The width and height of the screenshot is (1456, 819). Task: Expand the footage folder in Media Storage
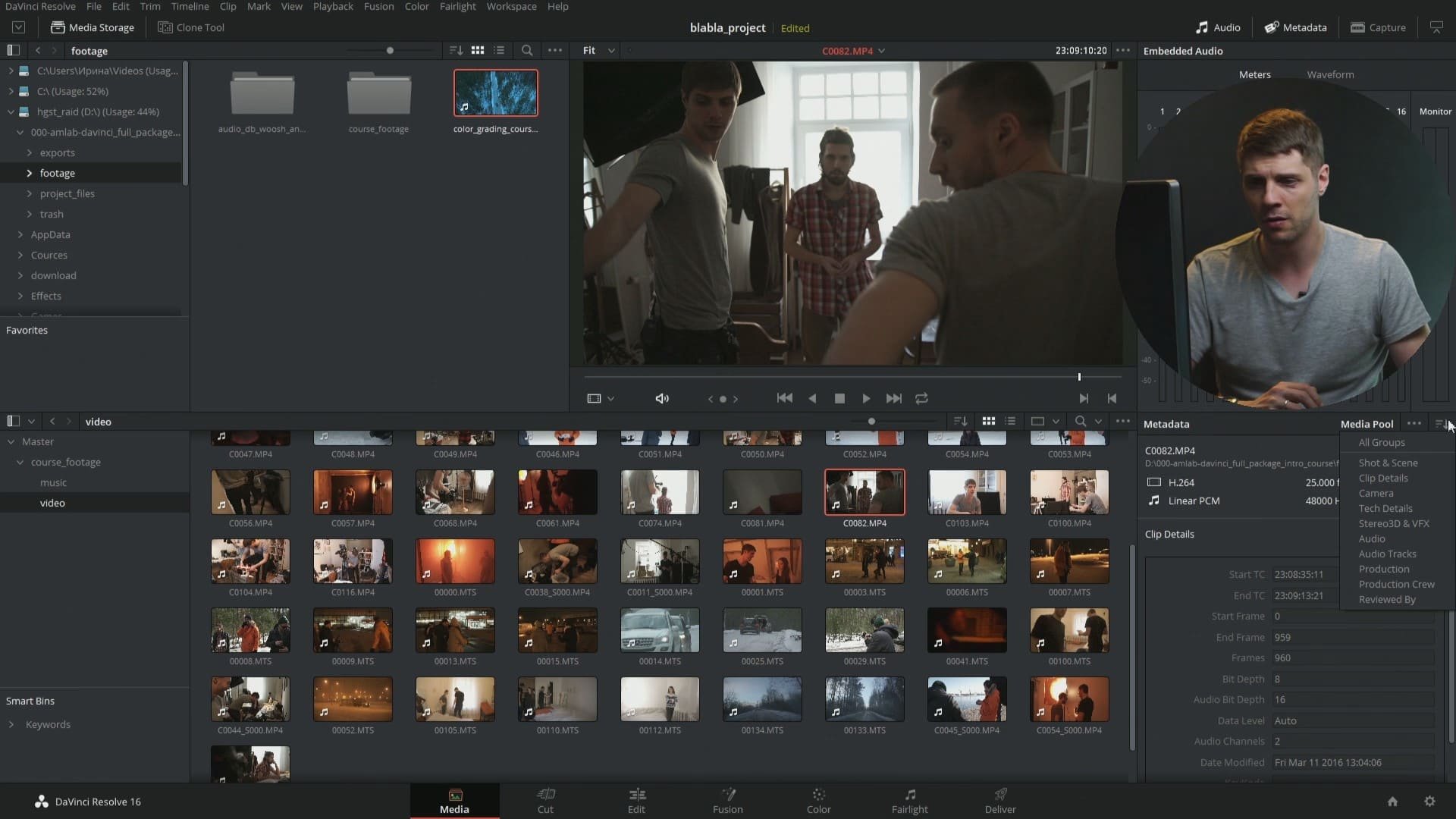tap(29, 173)
